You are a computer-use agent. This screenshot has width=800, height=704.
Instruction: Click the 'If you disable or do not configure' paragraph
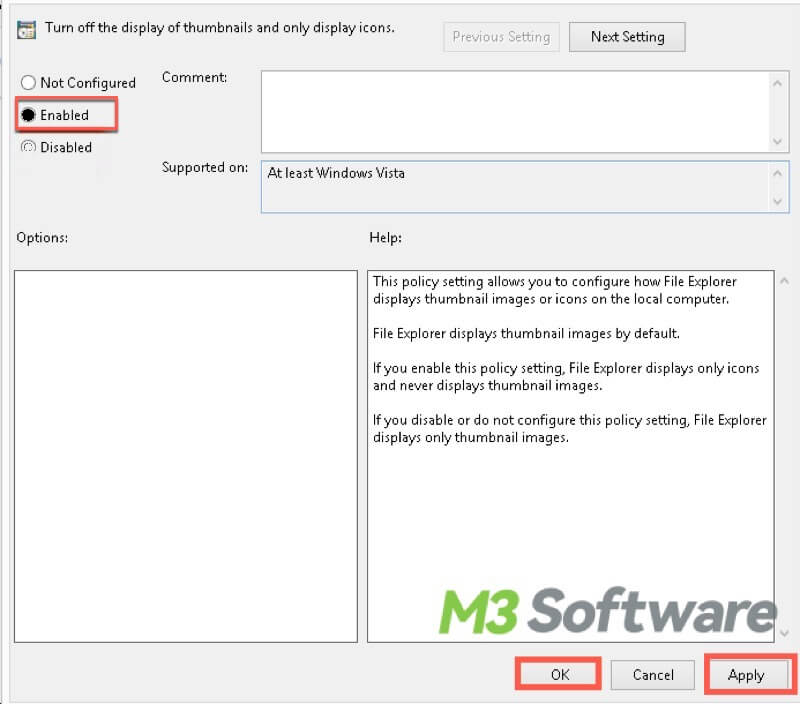click(x=569, y=429)
